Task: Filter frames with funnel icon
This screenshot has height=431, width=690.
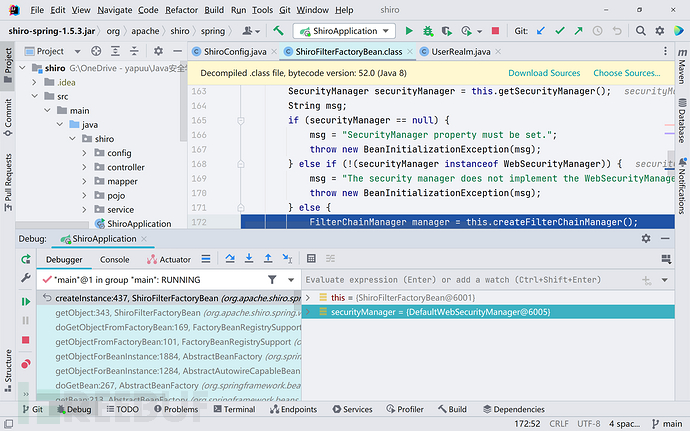Action: coord(272,280)
